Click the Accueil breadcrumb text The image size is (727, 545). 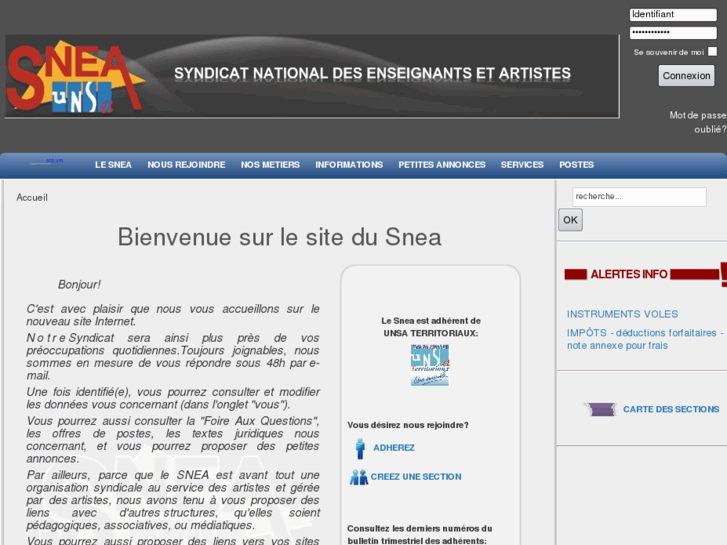[32, 198]
